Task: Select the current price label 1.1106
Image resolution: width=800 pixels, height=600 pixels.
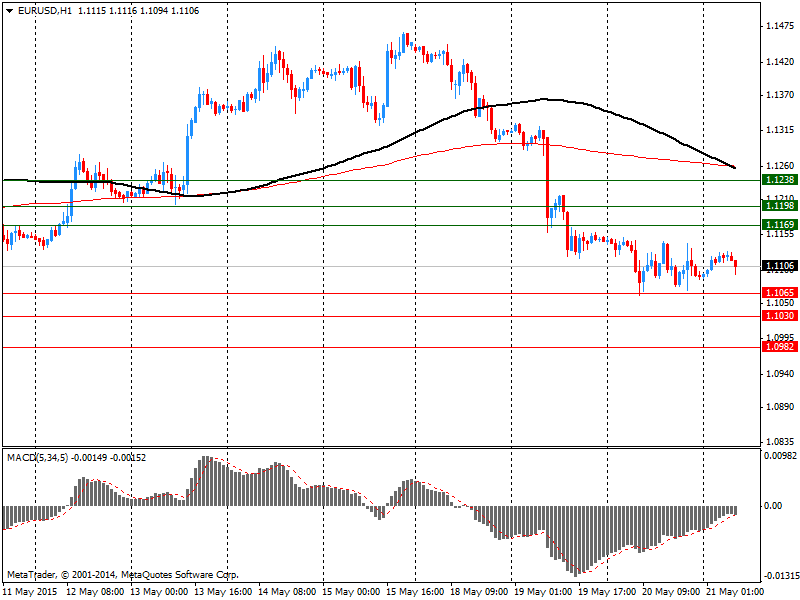Action: [779, 266]
